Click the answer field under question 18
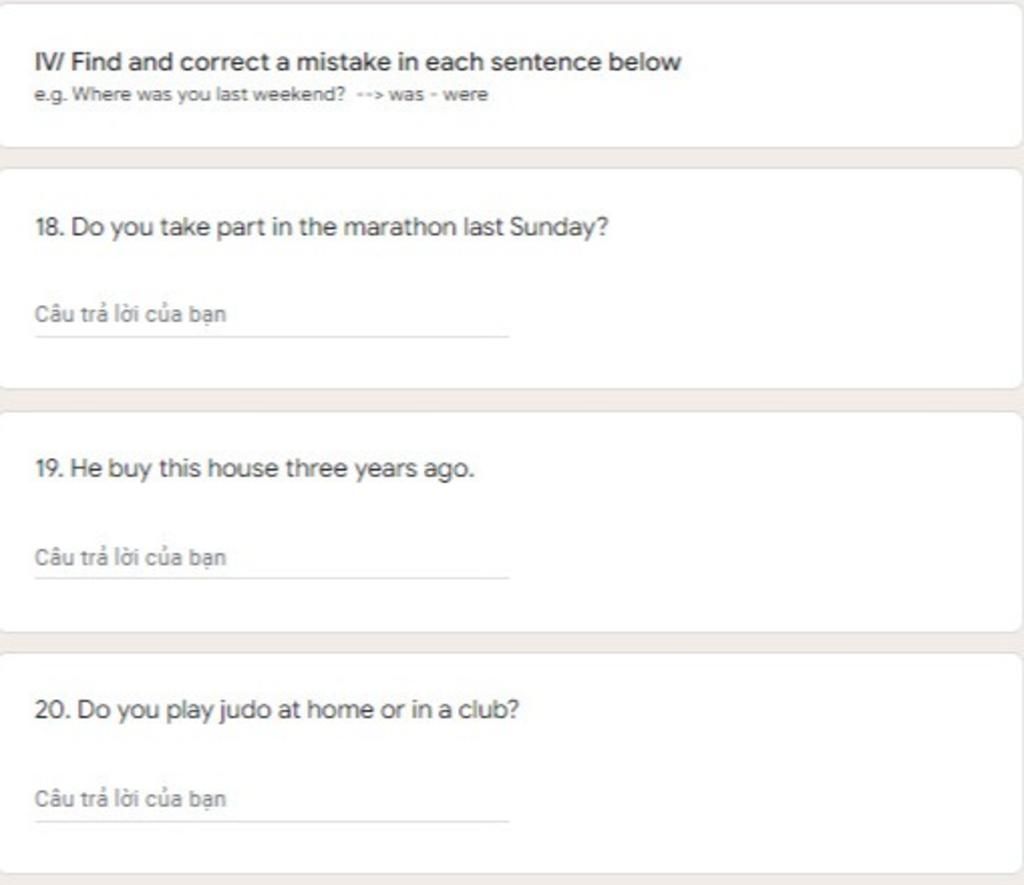This screenshot has width=1024, height=885. pyautogui.click(x=271, y=315)
